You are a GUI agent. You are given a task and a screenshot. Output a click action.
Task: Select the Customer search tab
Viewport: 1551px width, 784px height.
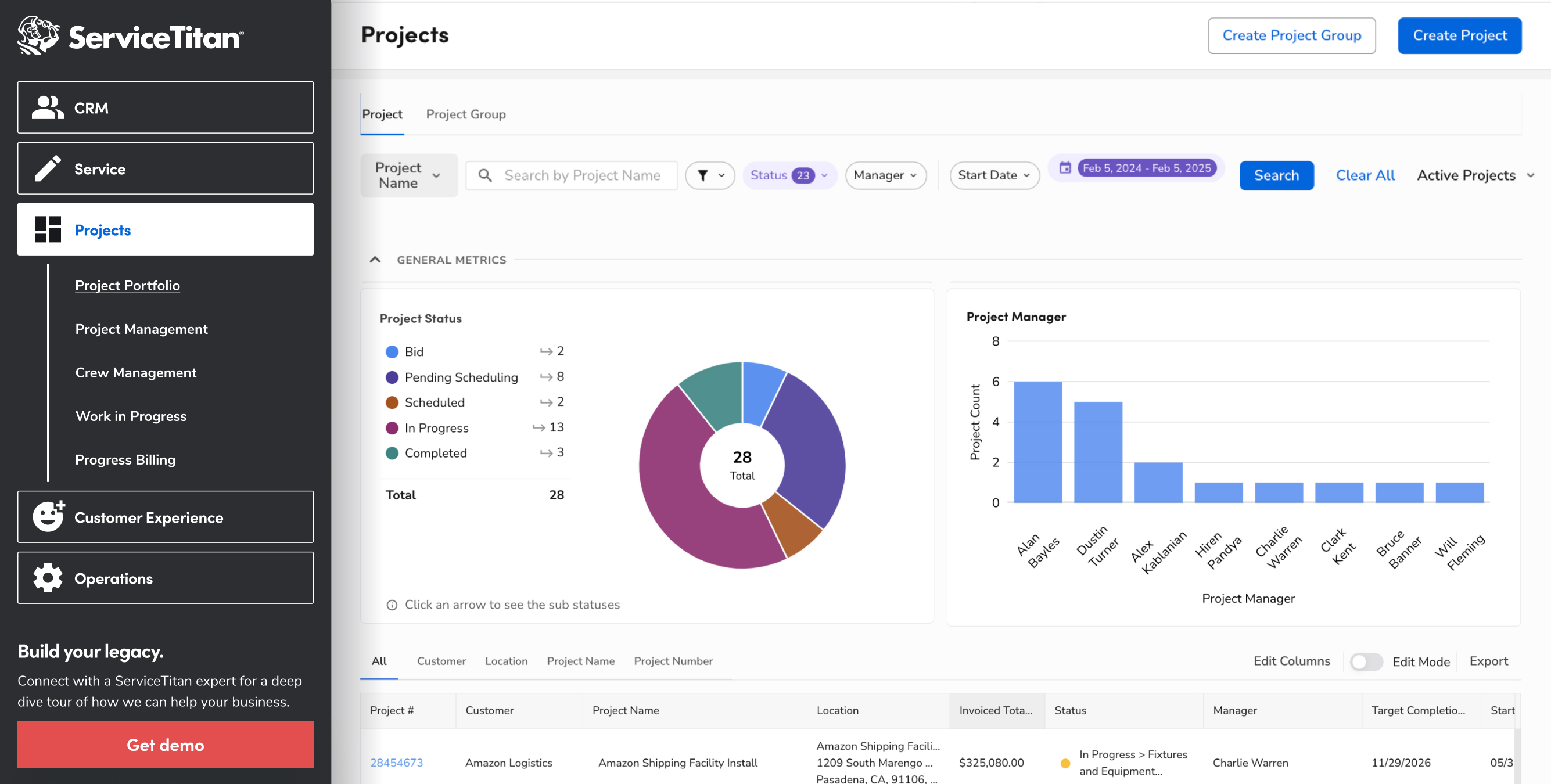point(441,660)
